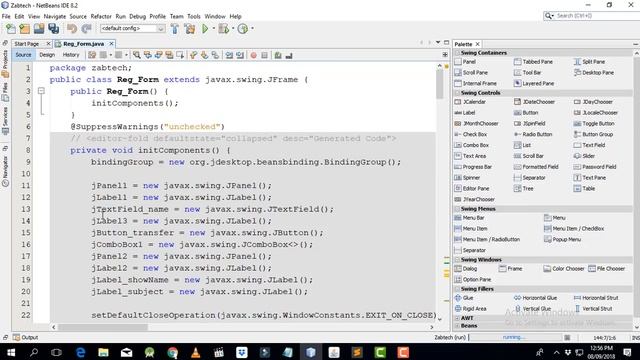Select Tabbed Pane in Palette
The image size is (640, 360).
(533, 62)
